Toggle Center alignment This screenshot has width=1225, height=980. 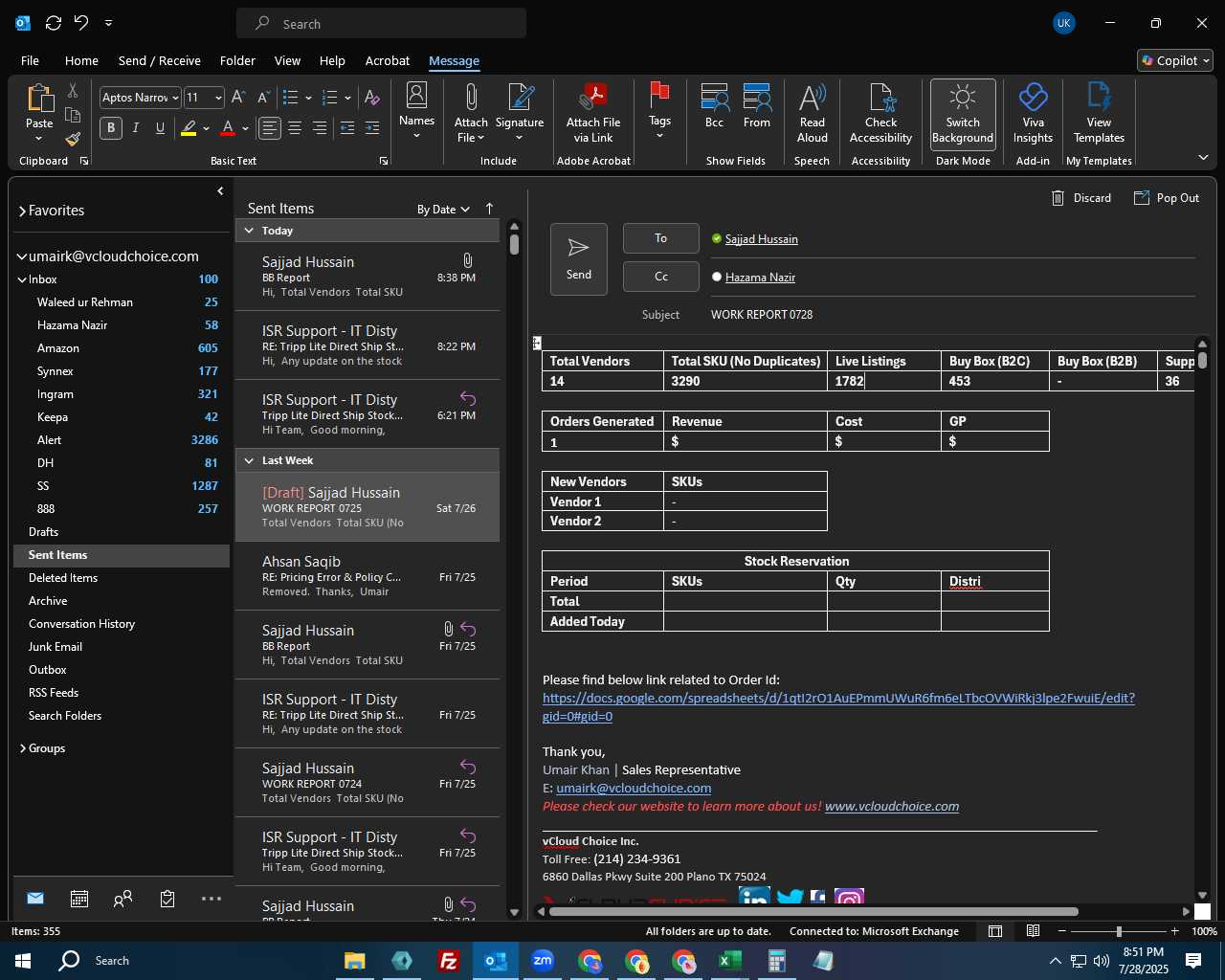[x=295, y=128]
